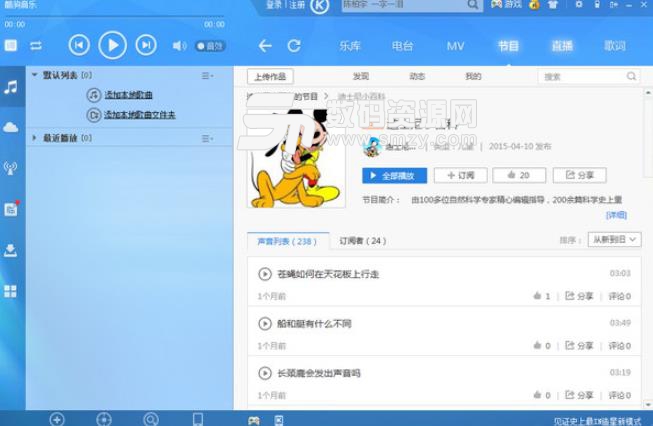Open 评论 for 长颈鹿会发出声音吗

pos(620,395)
